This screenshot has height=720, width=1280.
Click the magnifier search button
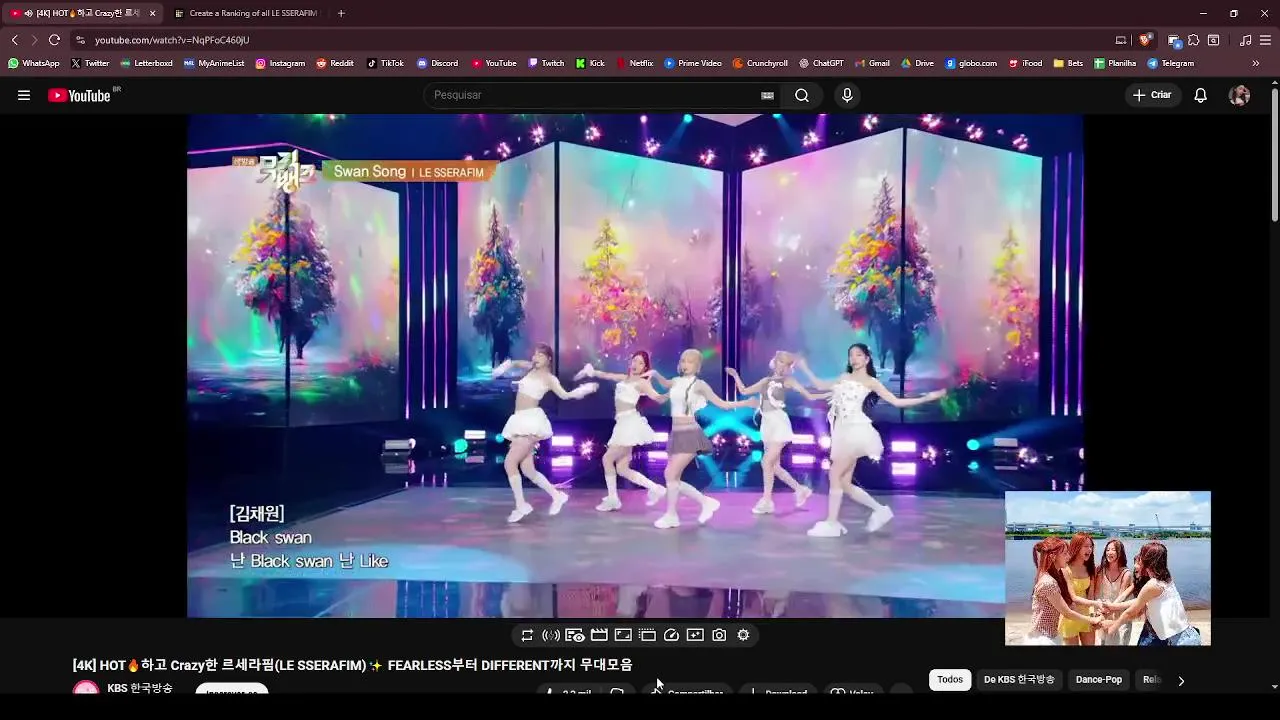(802, 95)
